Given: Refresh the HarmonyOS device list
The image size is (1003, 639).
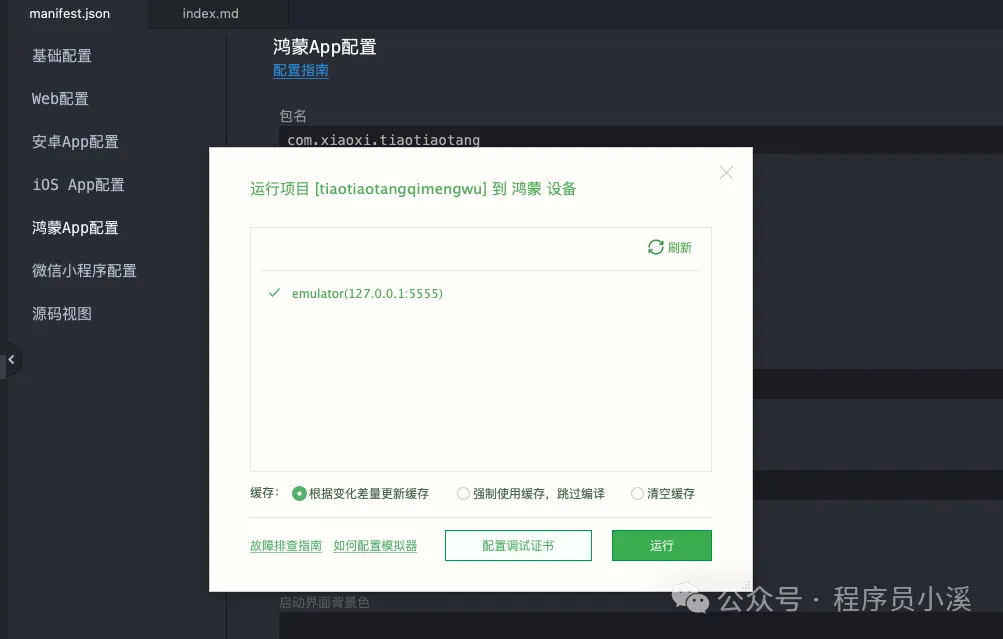Looking at the screenshot, I should (670, 247).
